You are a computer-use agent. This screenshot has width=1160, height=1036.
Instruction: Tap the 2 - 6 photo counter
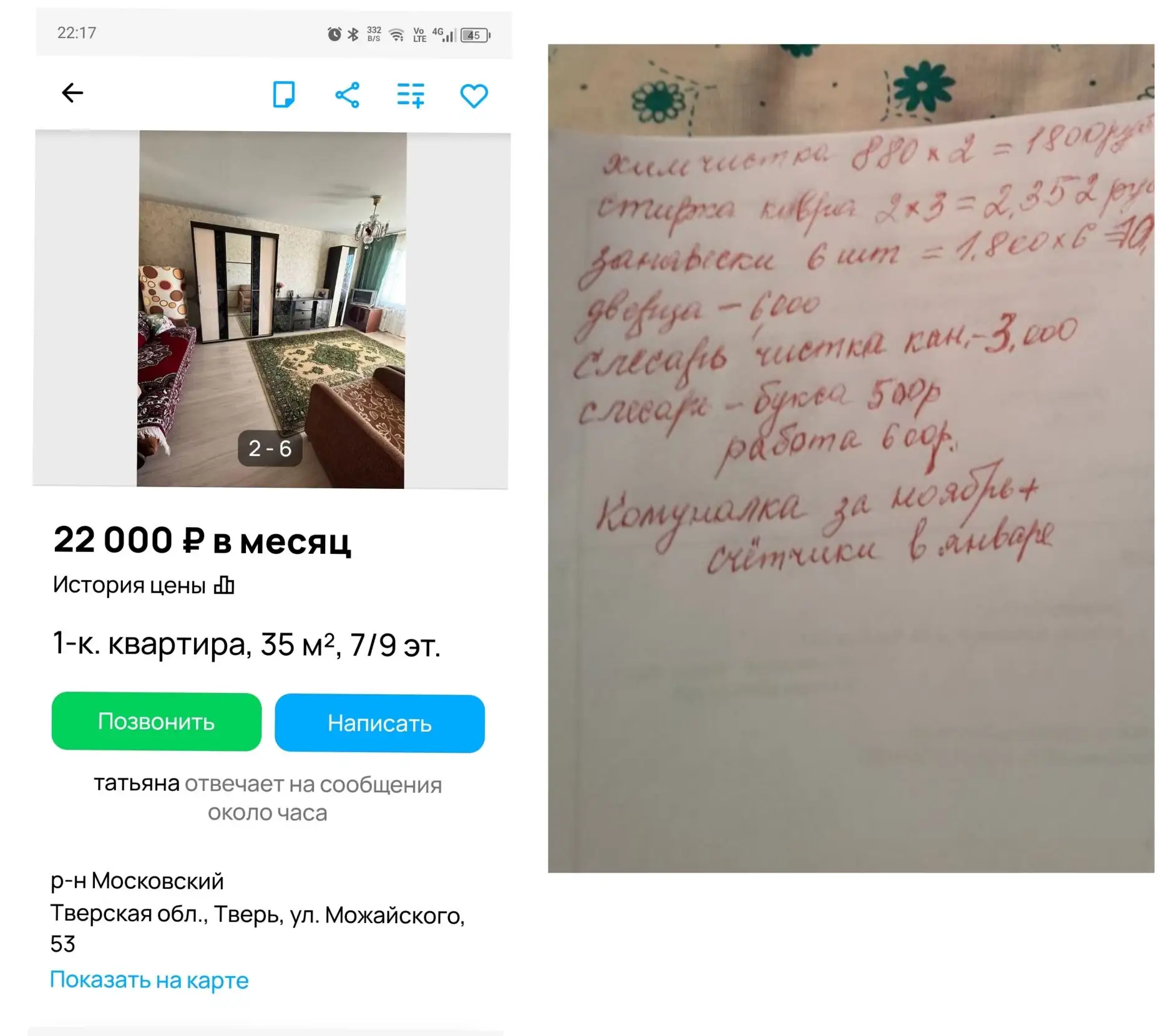270,448
